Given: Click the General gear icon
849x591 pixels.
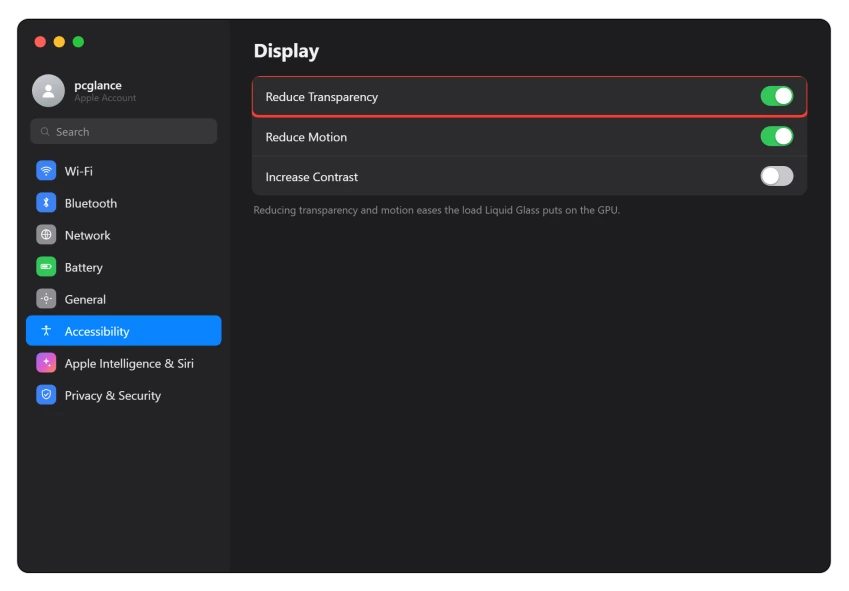Looking at the screenshot, I should [x=46, y=299].
